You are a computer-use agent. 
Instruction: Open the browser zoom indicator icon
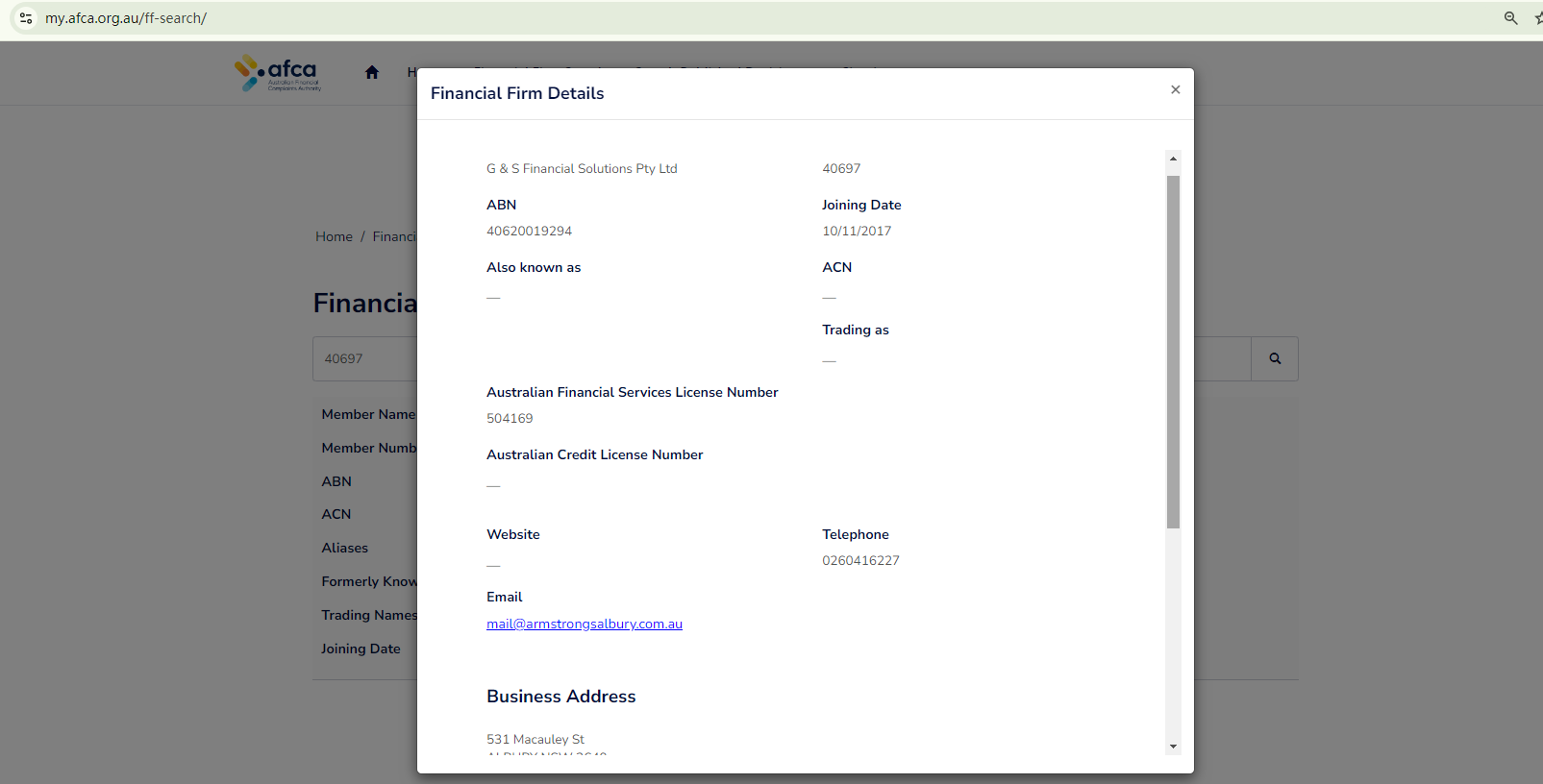tap(1510, 18)
